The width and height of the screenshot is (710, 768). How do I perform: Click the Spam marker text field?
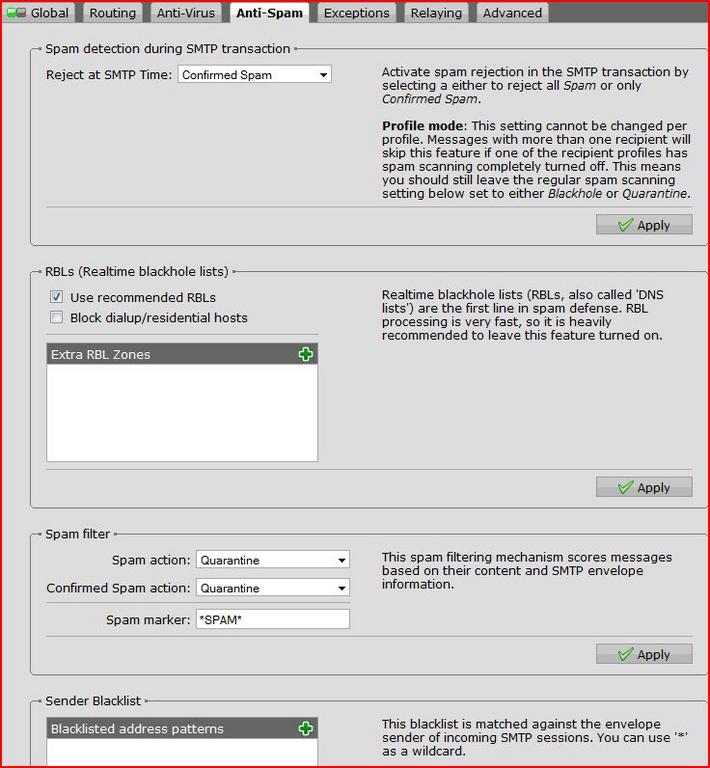(273, 619)
